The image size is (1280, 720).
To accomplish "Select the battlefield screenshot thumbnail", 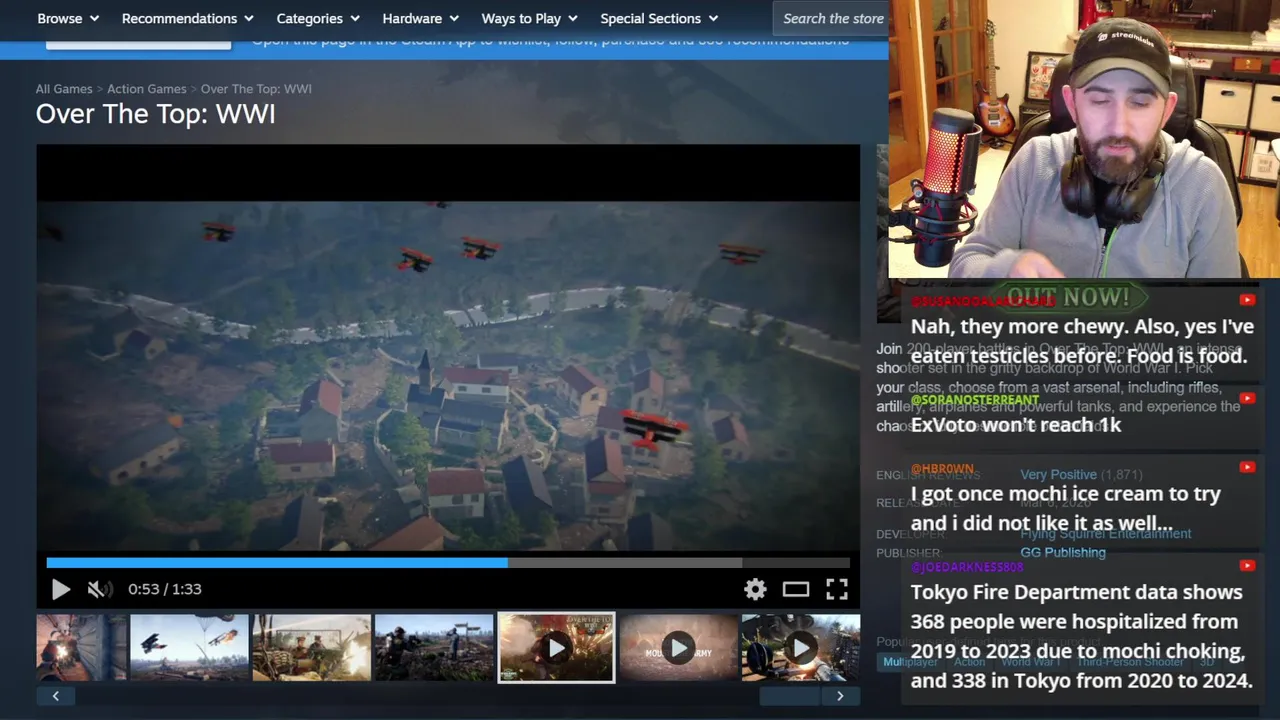I will [434, 648].
